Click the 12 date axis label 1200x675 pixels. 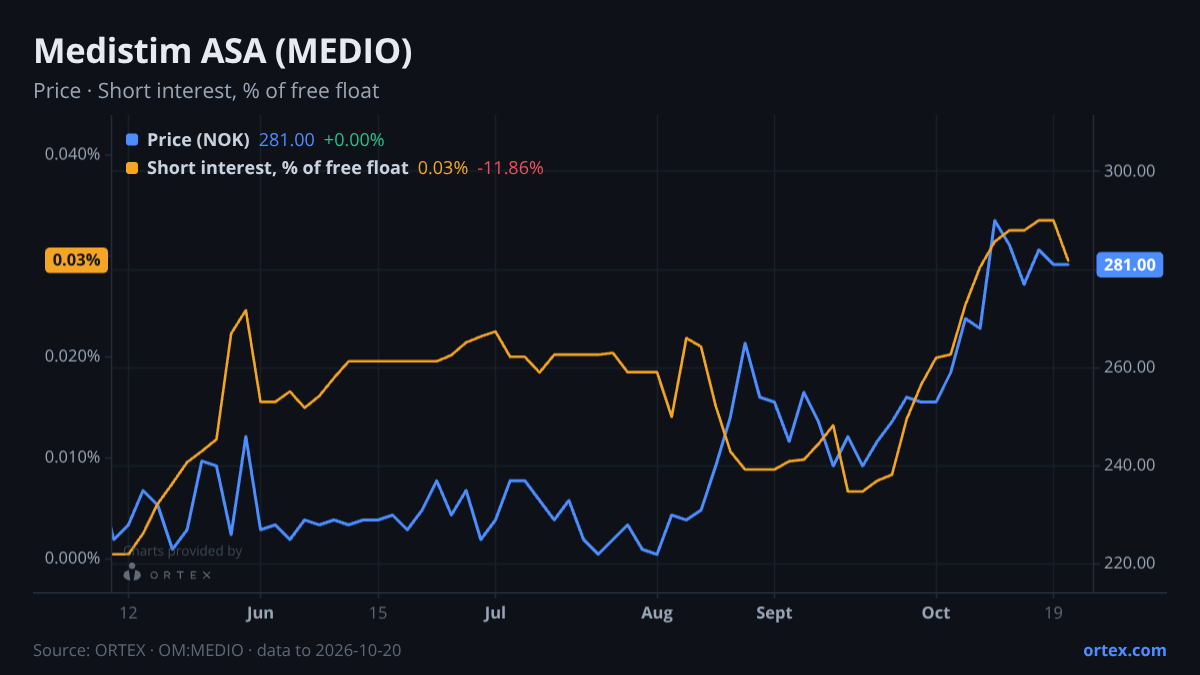pyautogui.click(x=128, y=612)
